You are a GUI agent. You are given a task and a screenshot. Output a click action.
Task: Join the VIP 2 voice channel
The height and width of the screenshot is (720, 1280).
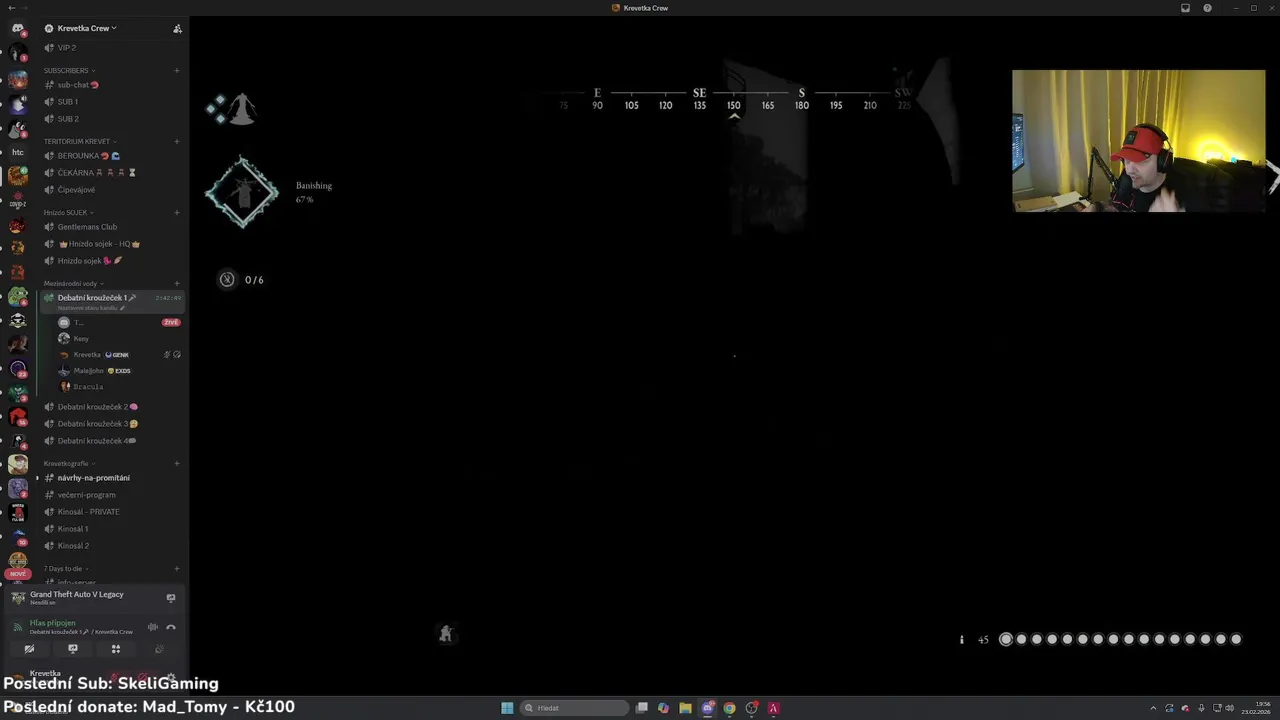coord(112,47)
